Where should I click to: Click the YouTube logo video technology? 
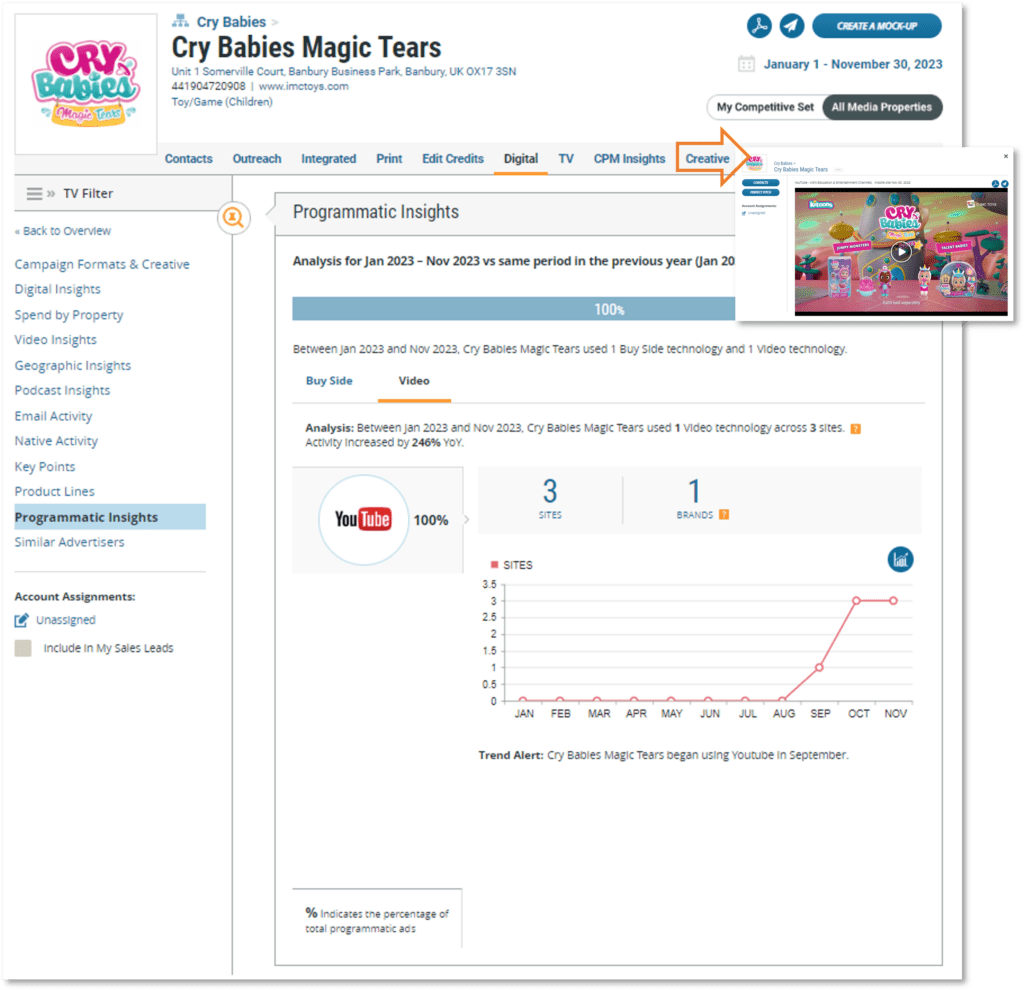point(363,520)
